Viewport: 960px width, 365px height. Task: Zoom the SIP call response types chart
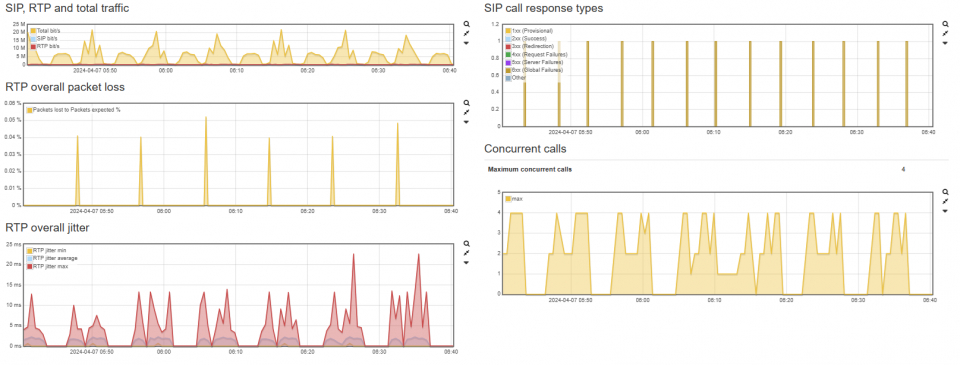(945, 24)
